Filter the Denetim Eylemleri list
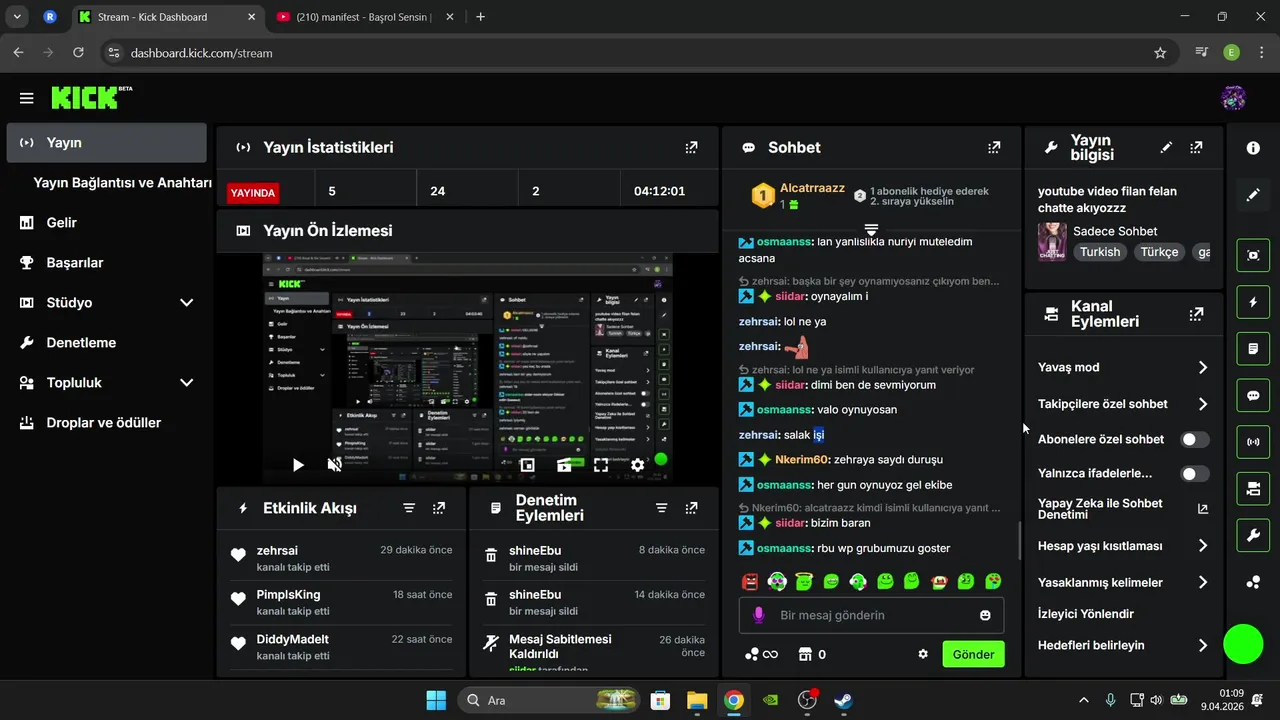The width and height of the screenshot is (1280, 720). [661, 508]
